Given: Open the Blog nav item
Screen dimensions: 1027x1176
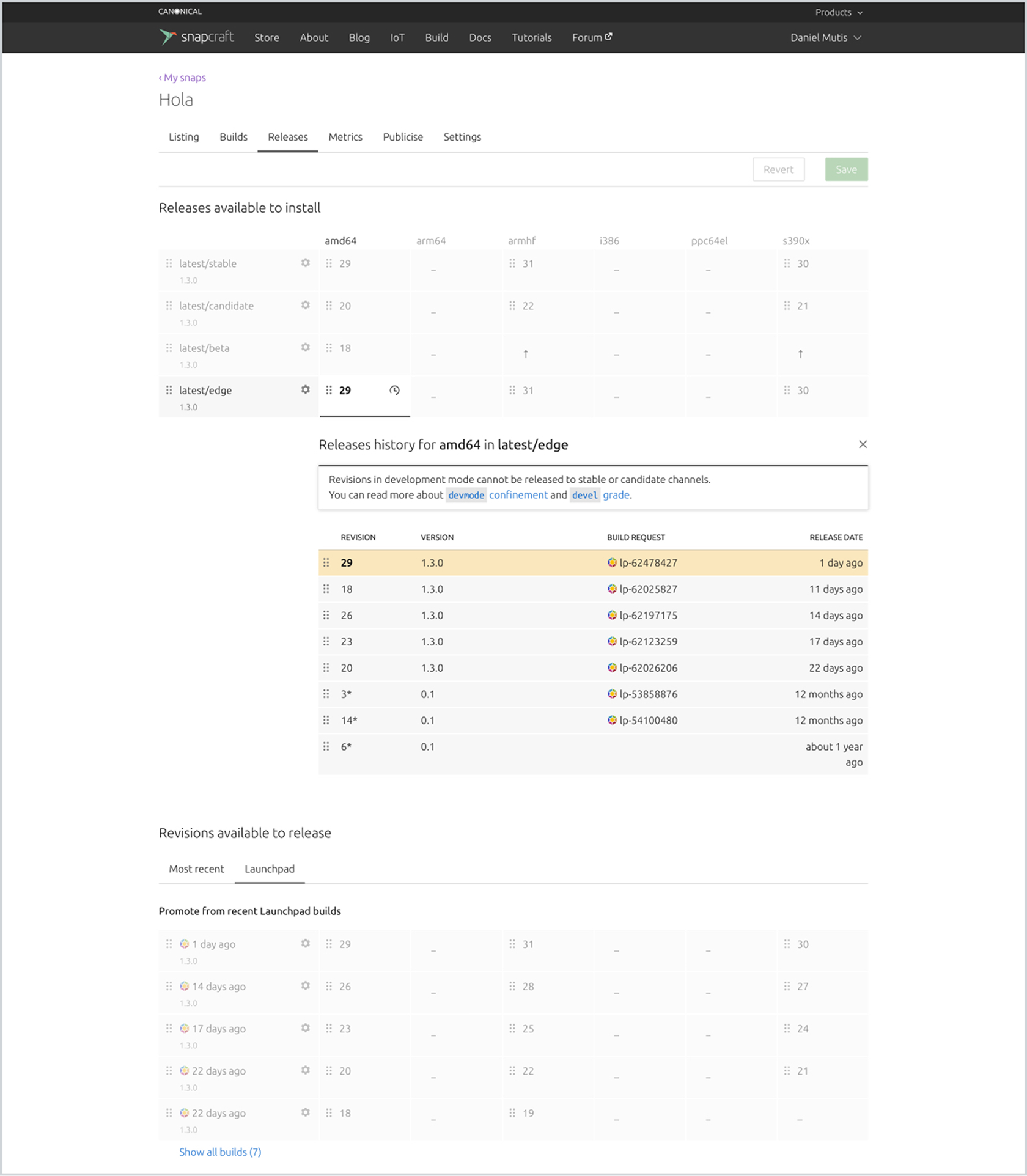Looking at the screenshot, I should pos(359,37).
